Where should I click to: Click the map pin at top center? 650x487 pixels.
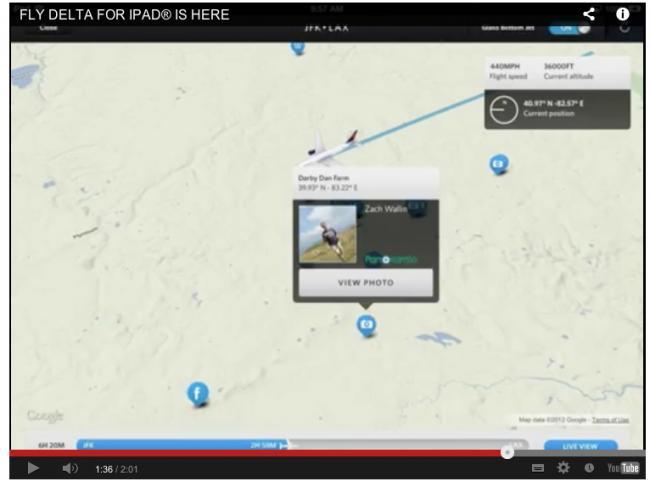(x=298, y=47)
